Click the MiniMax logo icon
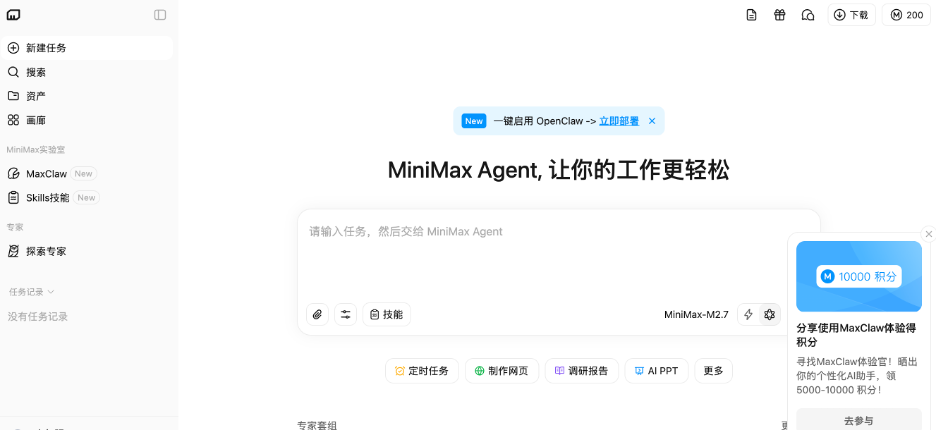Image resolution: width=936 pixels, height=430 pixels. pos(13,15)
